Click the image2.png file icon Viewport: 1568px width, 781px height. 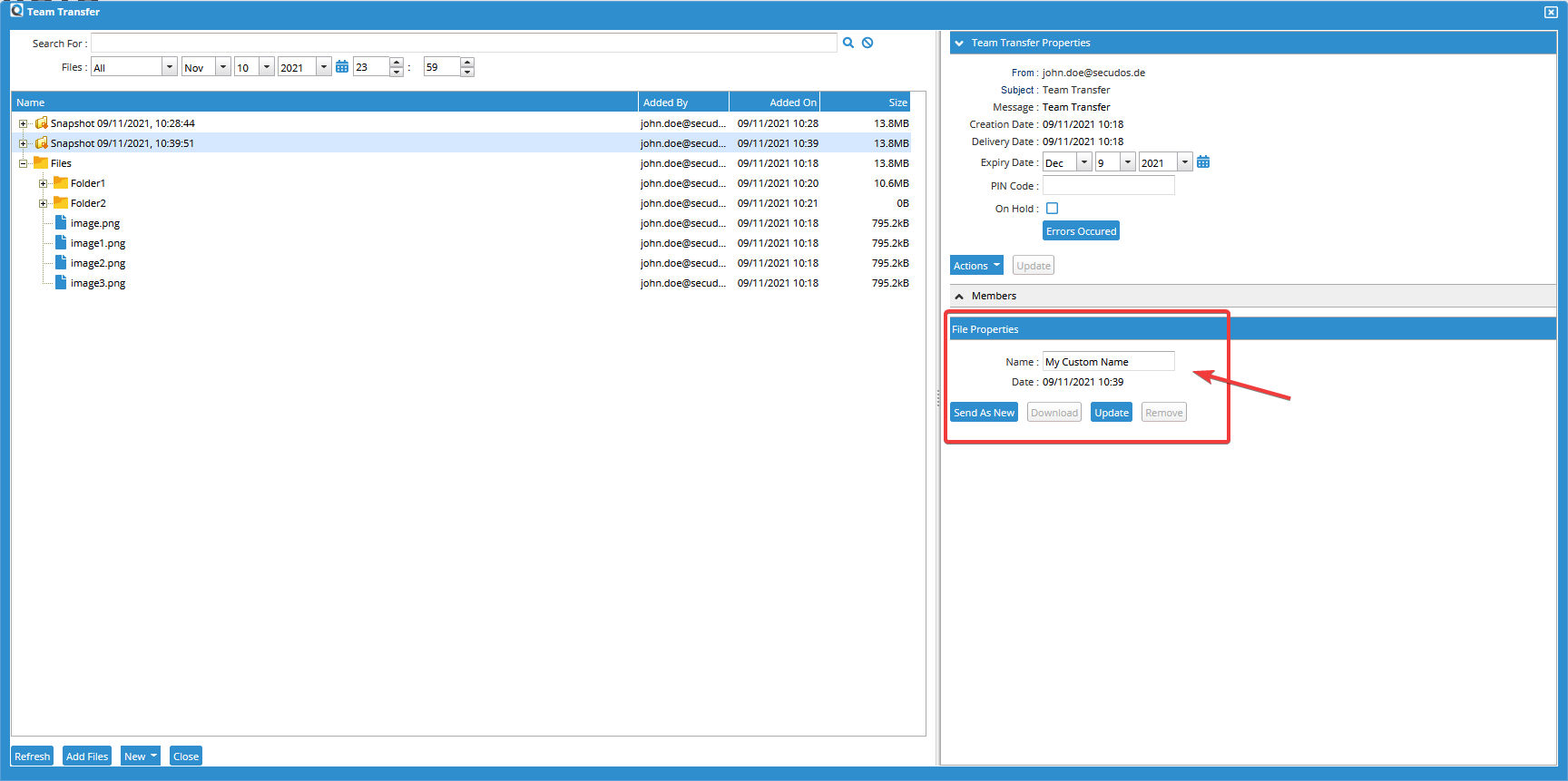click(x=61, y=262)
